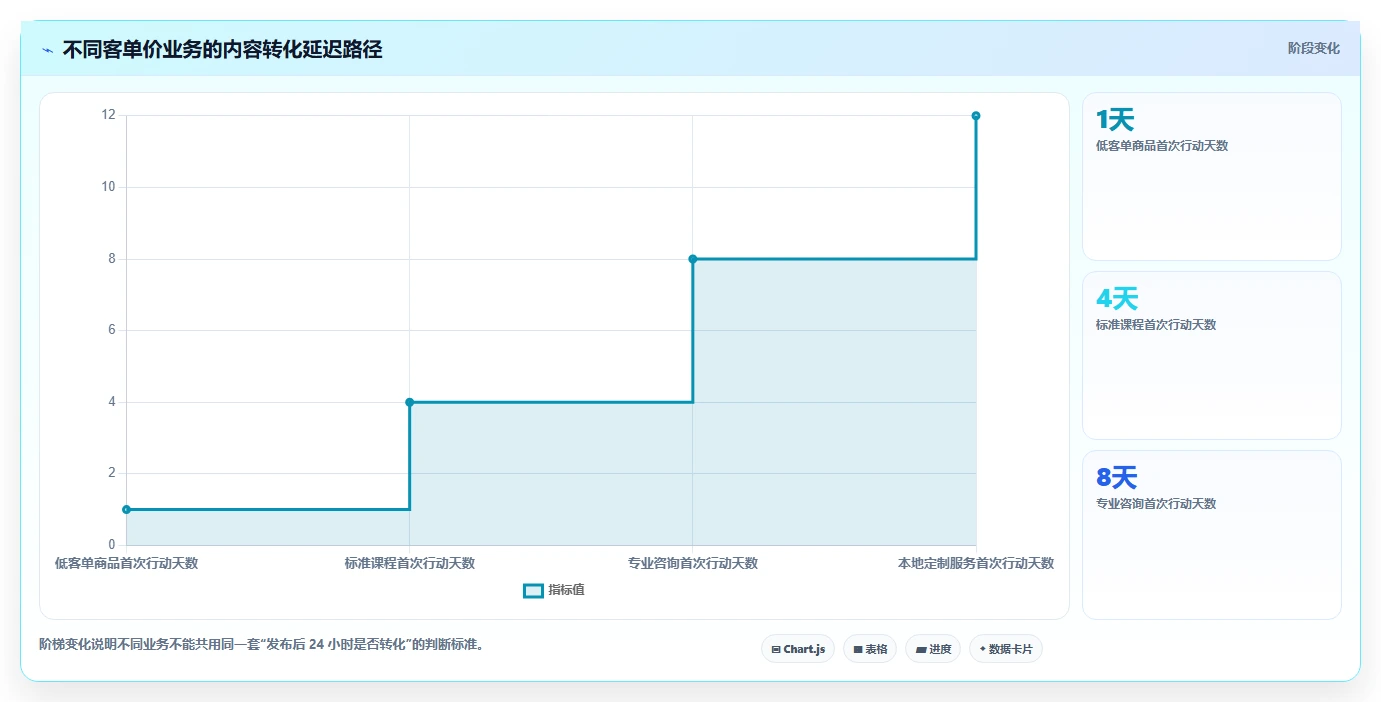1381x702 pixels.
Task: Click card caption 标准课程首次行动天数
Action: click(1156, 325)
